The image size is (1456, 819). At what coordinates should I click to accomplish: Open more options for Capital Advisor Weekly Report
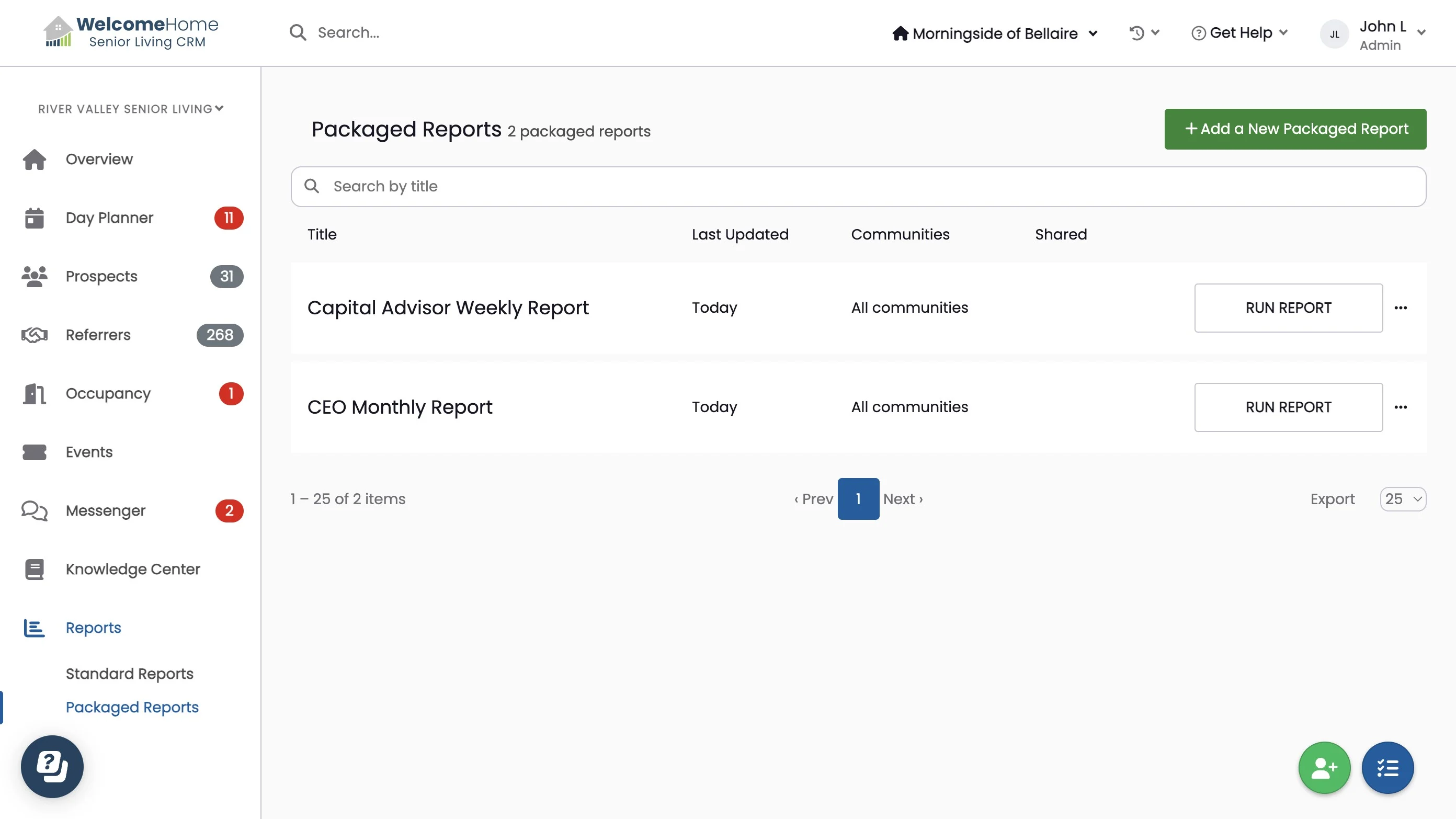(x=1400, y=308)
